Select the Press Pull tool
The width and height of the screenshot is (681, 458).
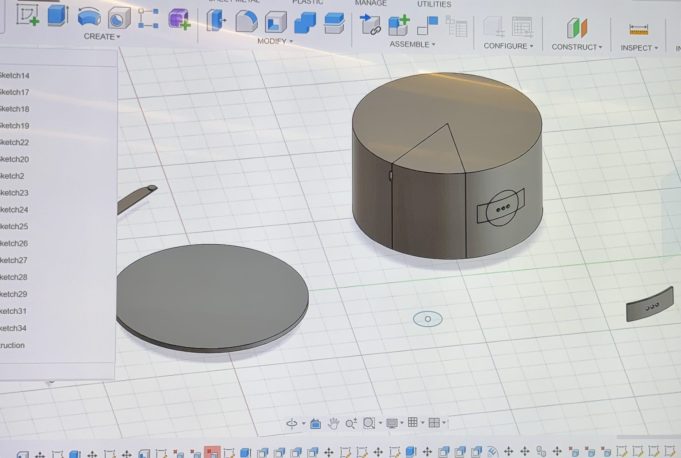tap(216, 20)
